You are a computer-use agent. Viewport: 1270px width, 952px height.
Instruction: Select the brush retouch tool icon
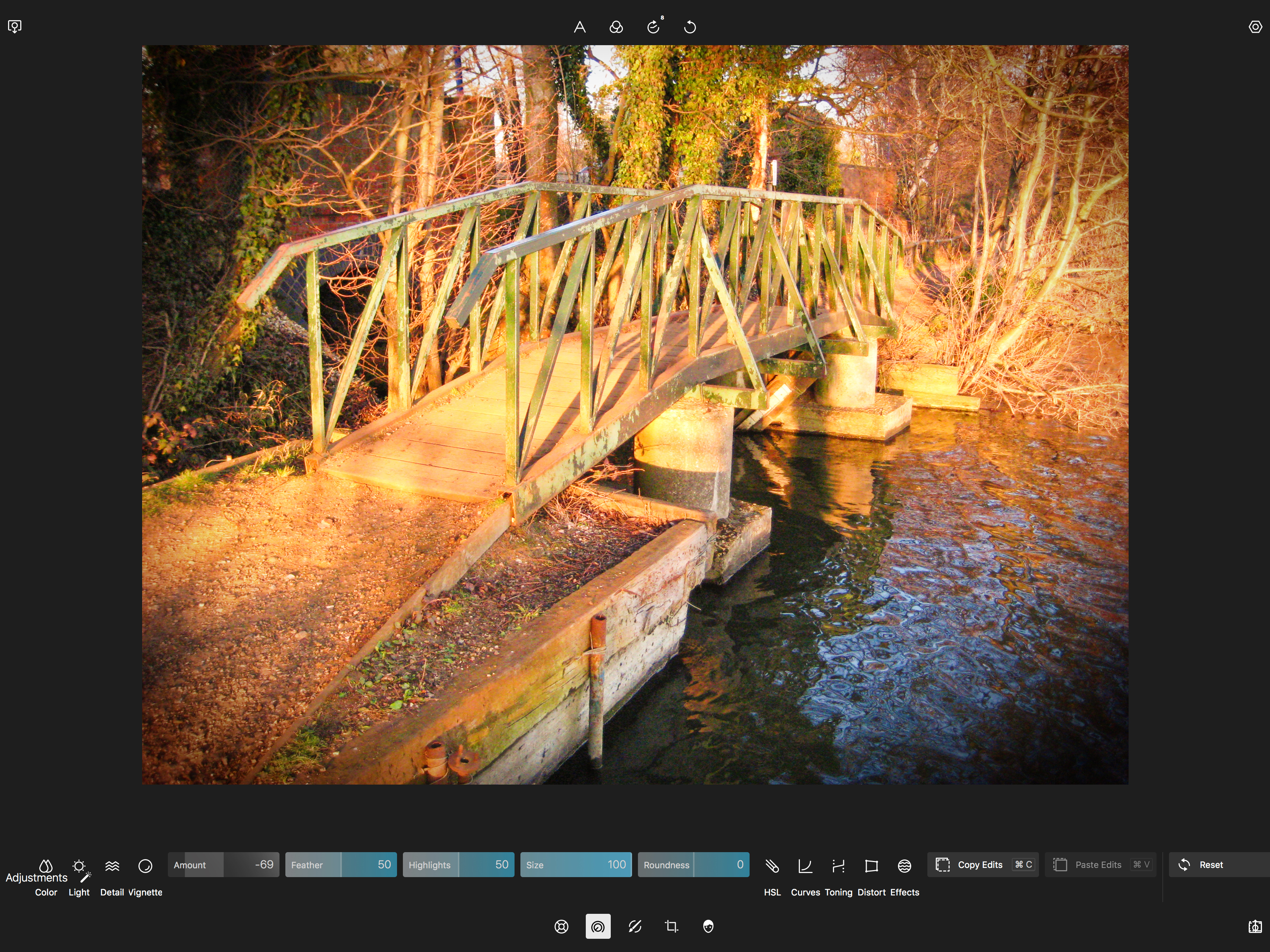[x=634, y=926]
